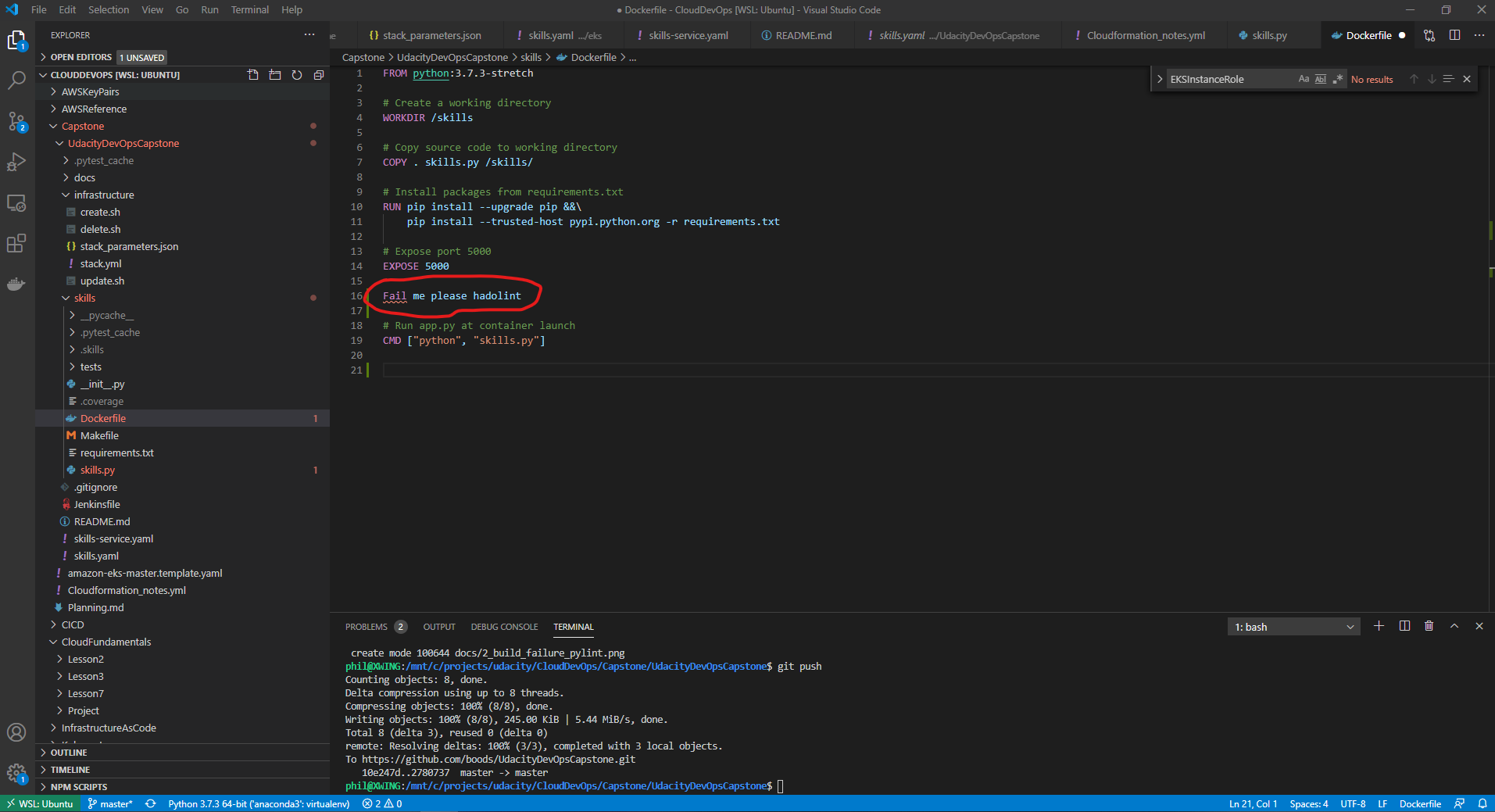Expand the AWSKeyPairs folder
The height and width of the screenshot is (812, 1495).
[x=182, y=91]
